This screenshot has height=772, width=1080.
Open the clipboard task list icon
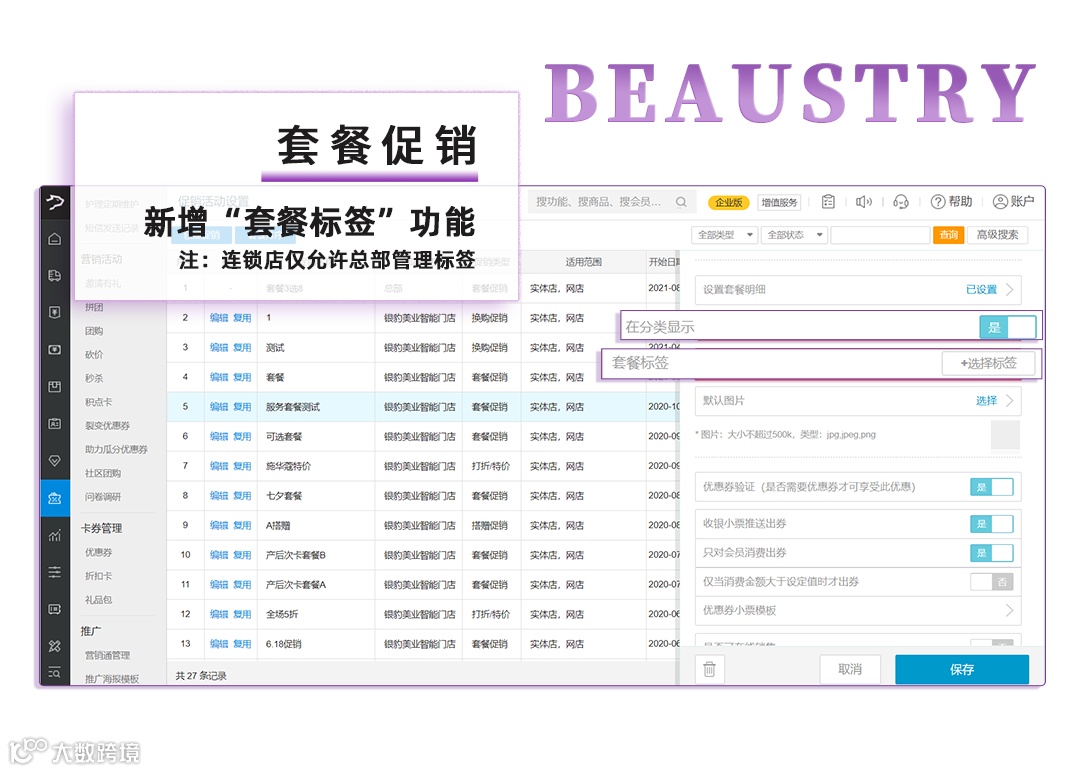(x=829, y=201)
